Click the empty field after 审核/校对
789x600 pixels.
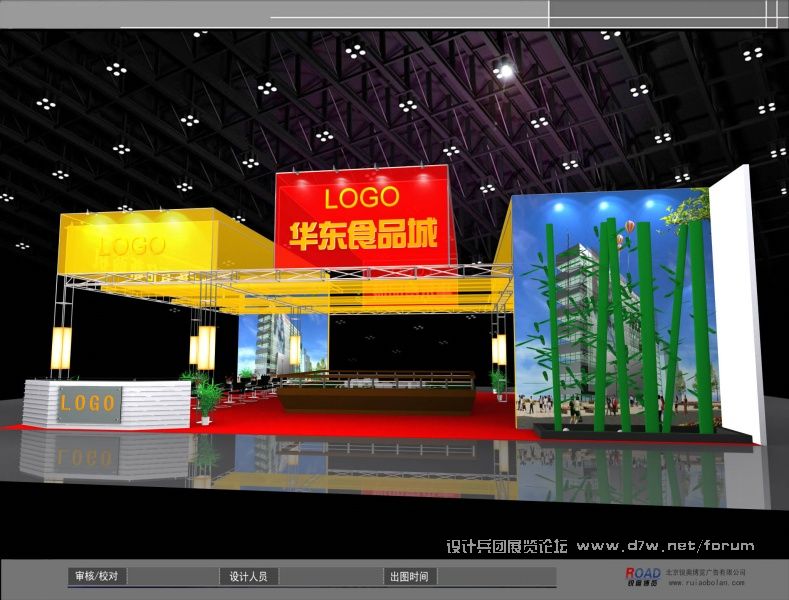[x=173, y=576]
